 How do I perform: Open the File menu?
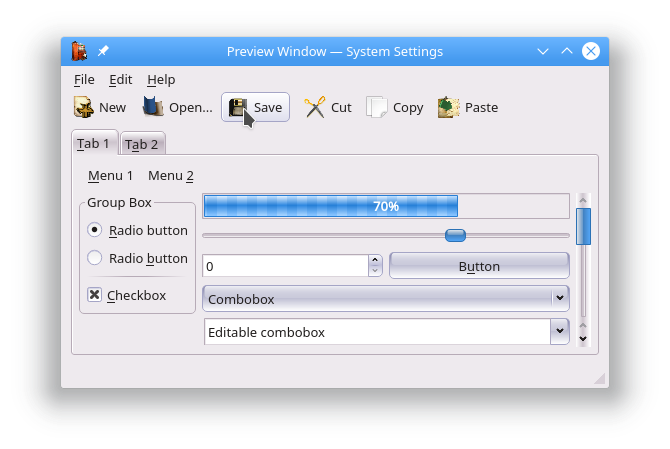(84, 80)
